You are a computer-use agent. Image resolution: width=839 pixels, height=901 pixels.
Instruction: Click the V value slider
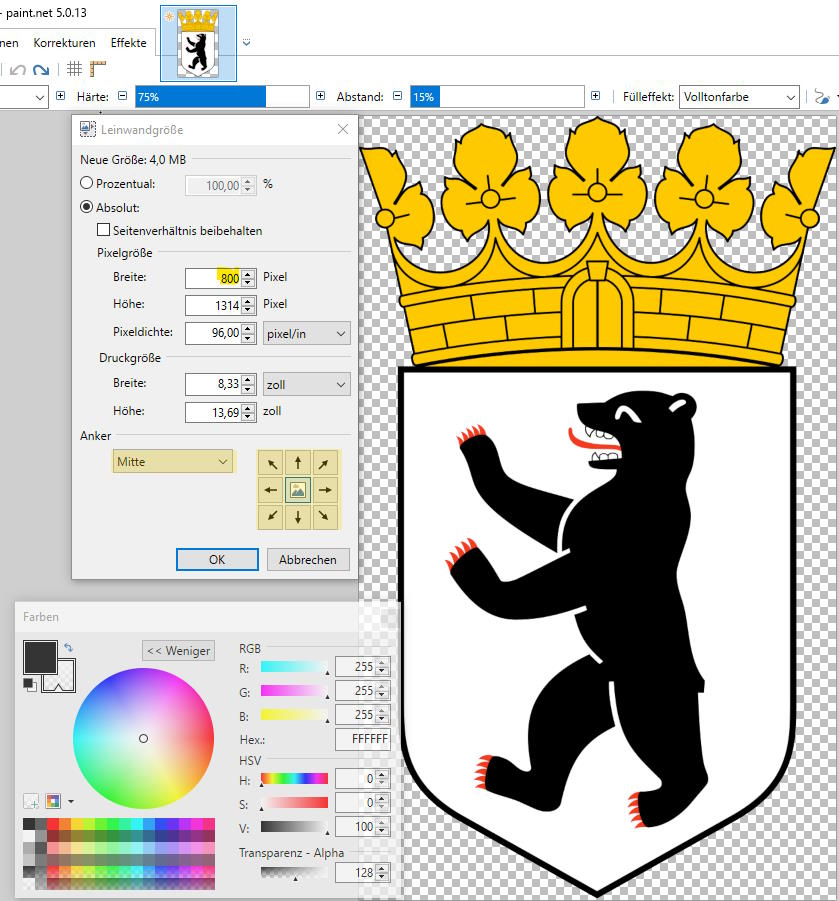pyautogui.click(x=294, y=827)
